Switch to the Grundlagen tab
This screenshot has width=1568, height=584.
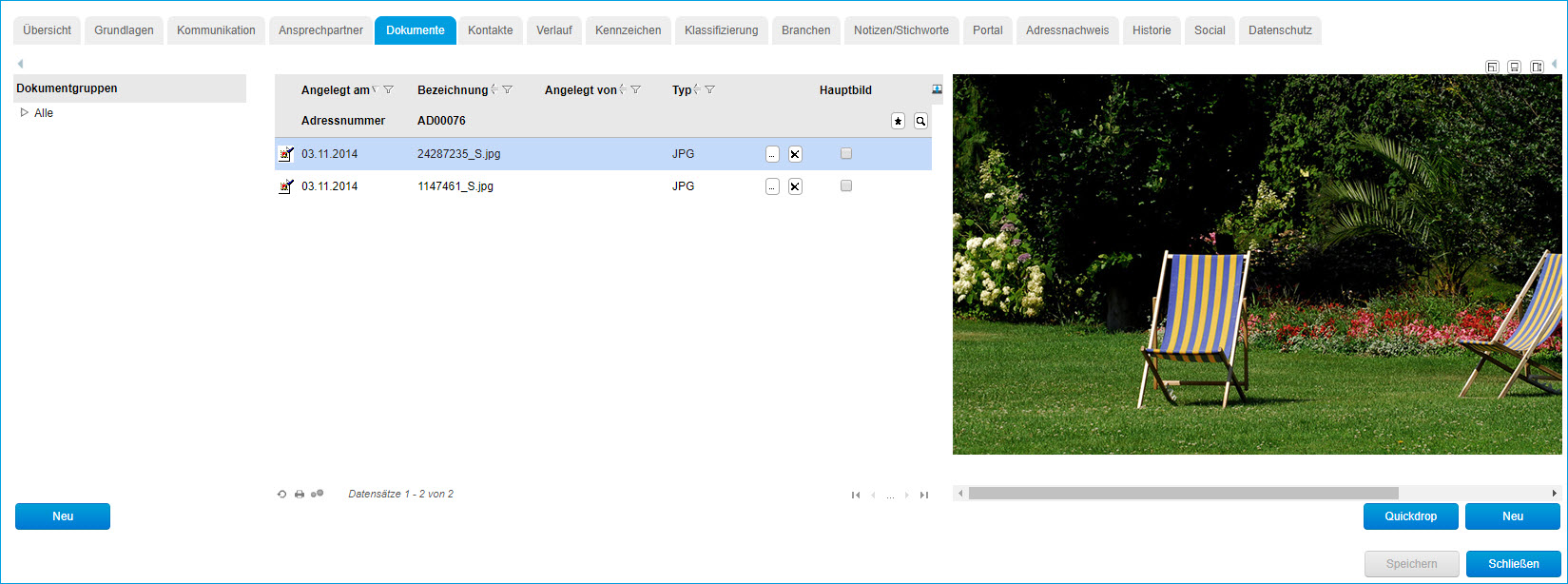[x=124, y=30]
